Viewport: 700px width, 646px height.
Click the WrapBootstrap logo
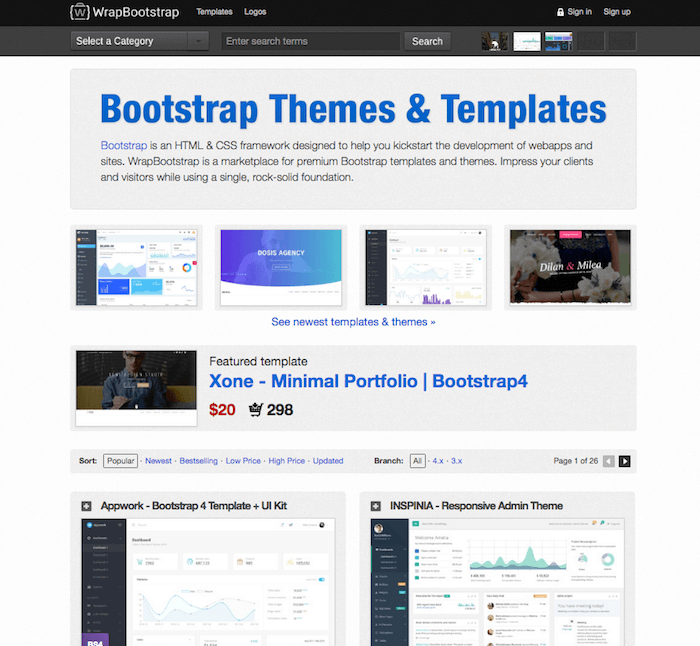tap(125, 12)
